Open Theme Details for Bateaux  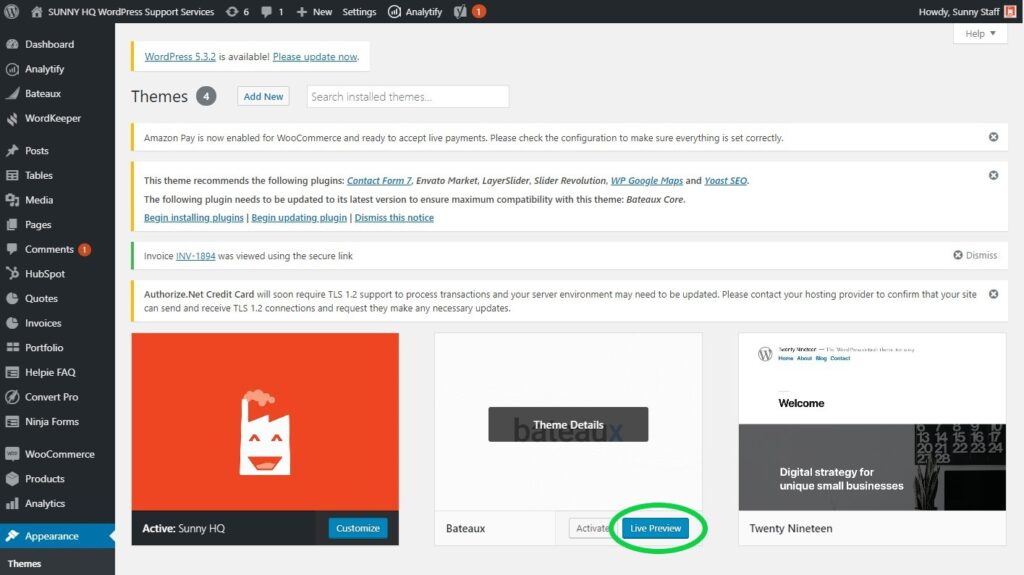568,425
